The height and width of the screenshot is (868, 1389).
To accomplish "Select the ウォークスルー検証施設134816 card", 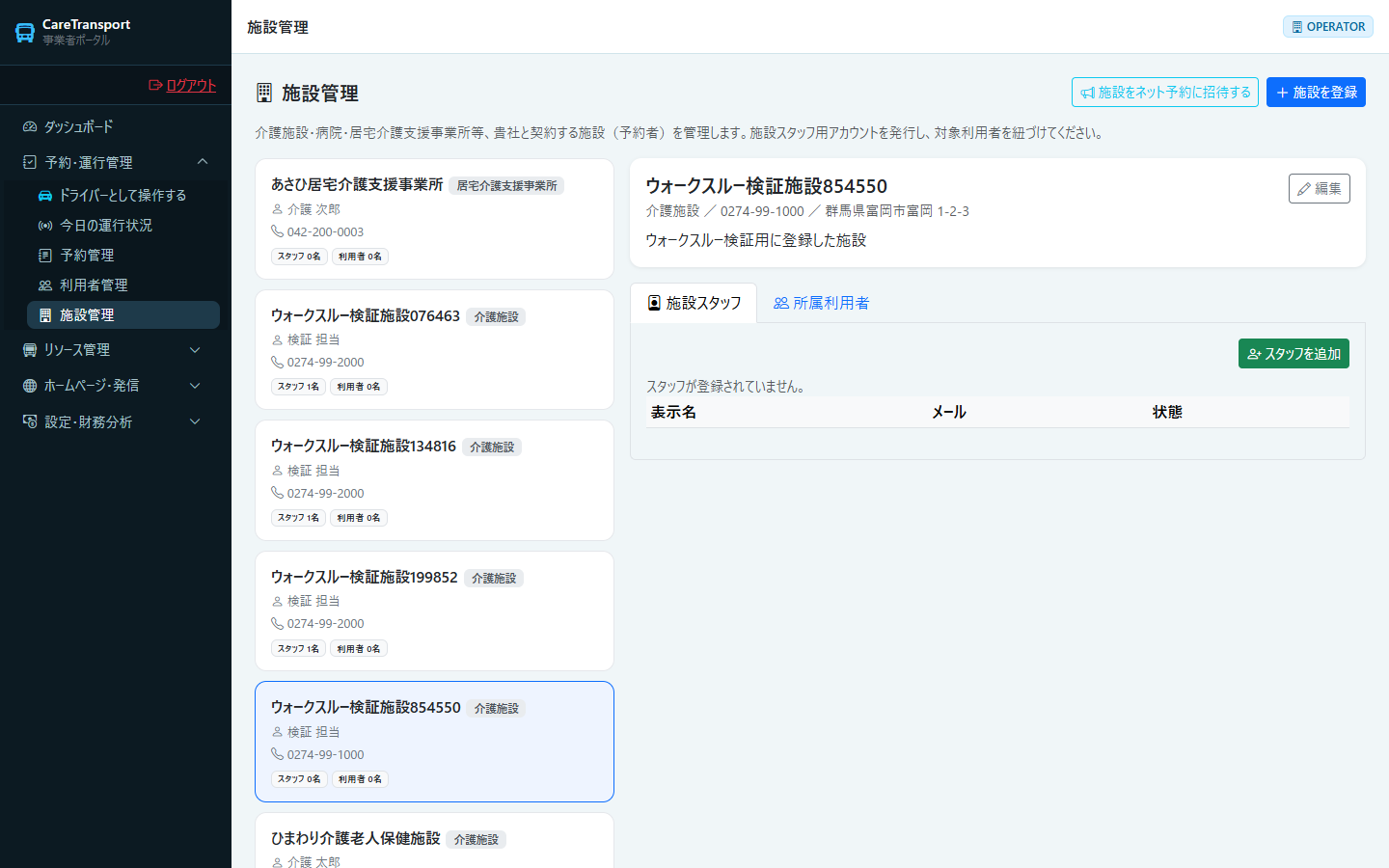I will 434,480.
